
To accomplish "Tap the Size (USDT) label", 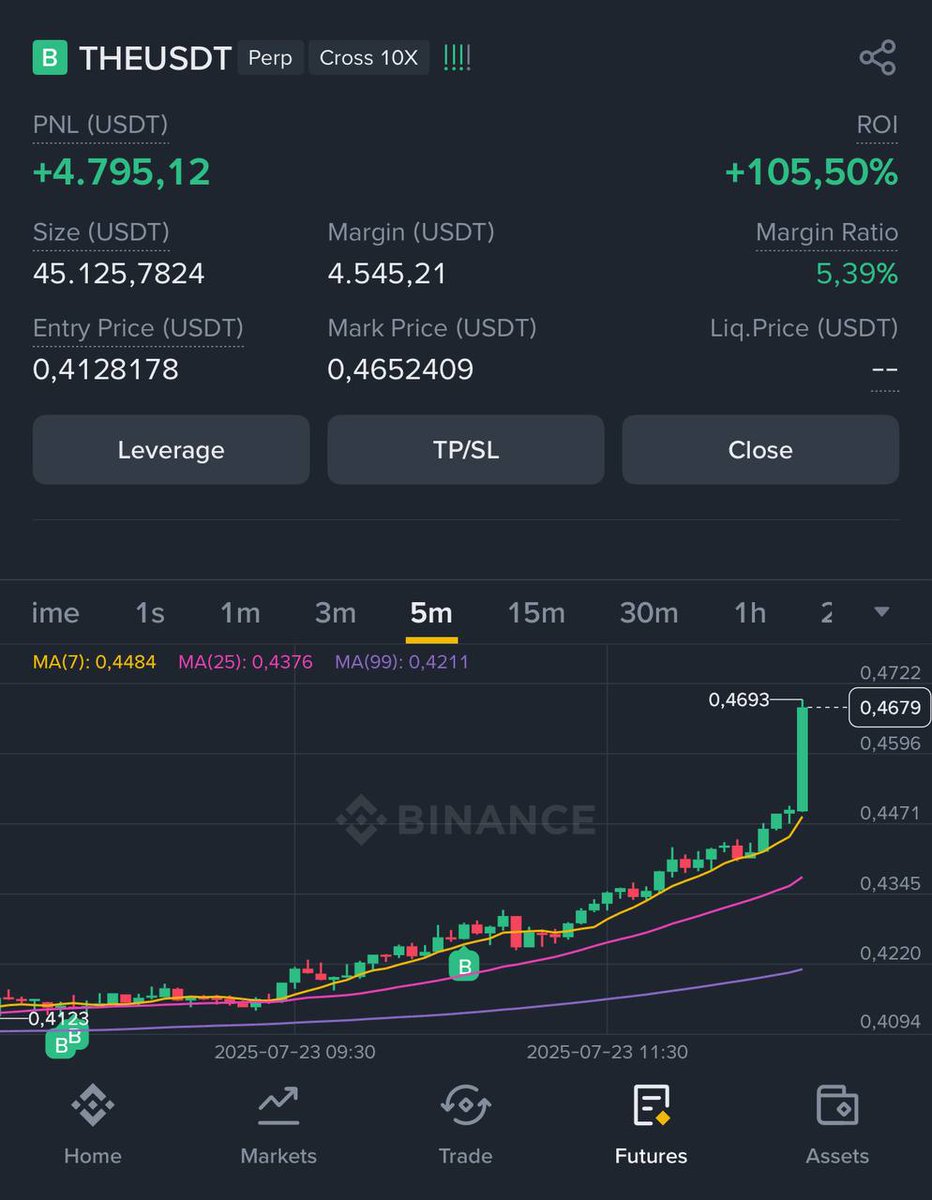I will coord(101,233).
